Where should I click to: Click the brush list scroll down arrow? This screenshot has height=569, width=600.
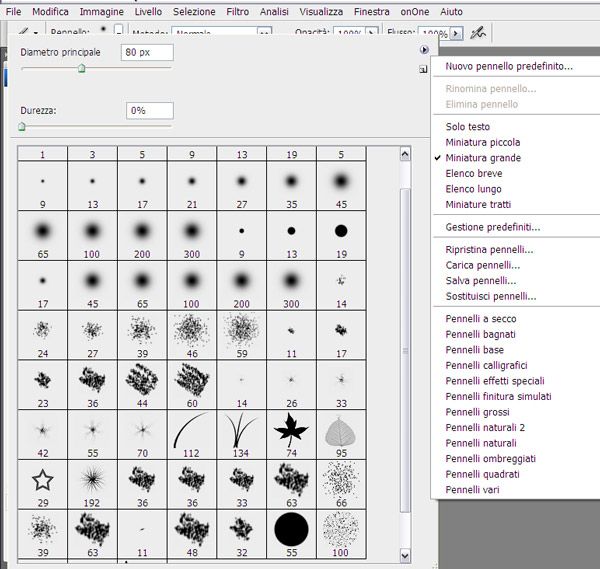click(405, 555)
